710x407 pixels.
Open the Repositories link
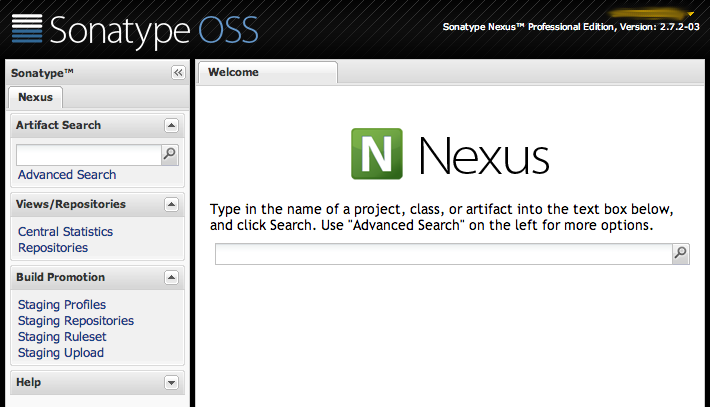coord(53,248)
